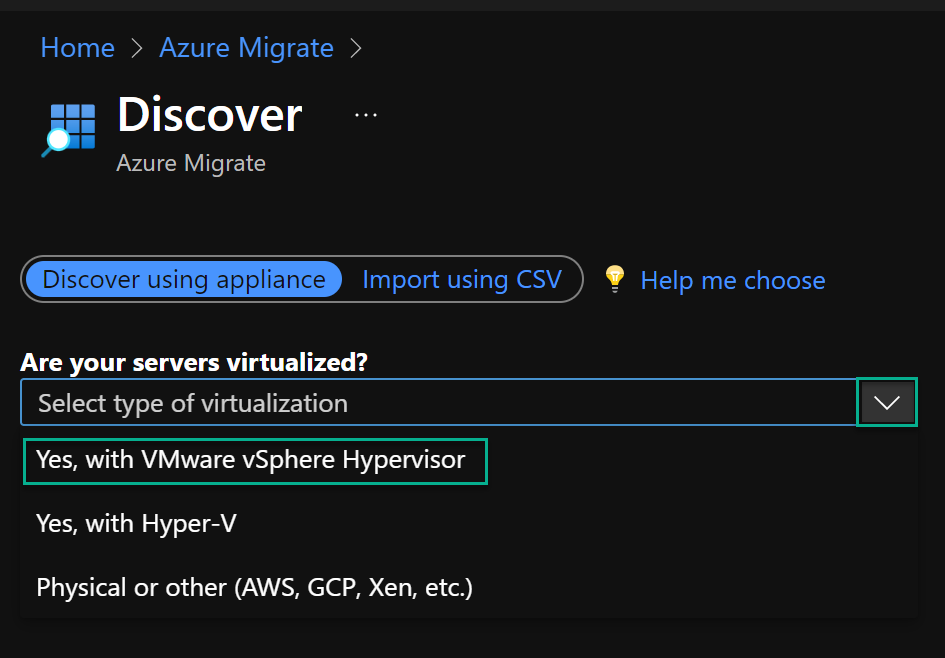Open Azure Migrate breadcrumb link
Screen dimensions: 945x658
click(246, 48)
